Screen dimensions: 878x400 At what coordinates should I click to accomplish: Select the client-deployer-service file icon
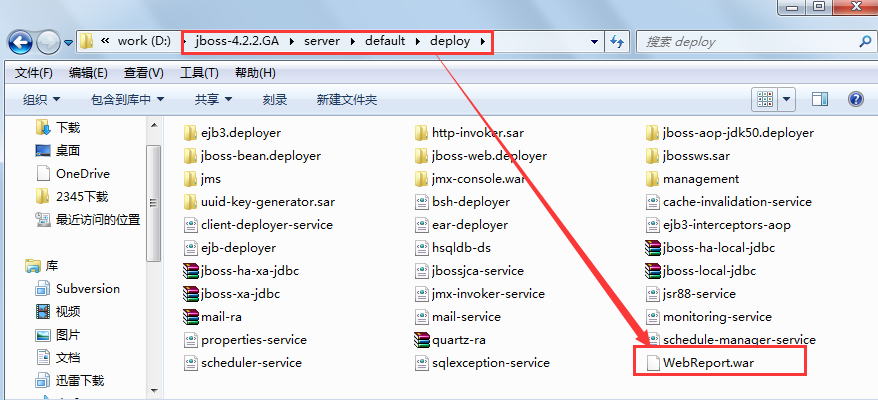coord(191,225)
